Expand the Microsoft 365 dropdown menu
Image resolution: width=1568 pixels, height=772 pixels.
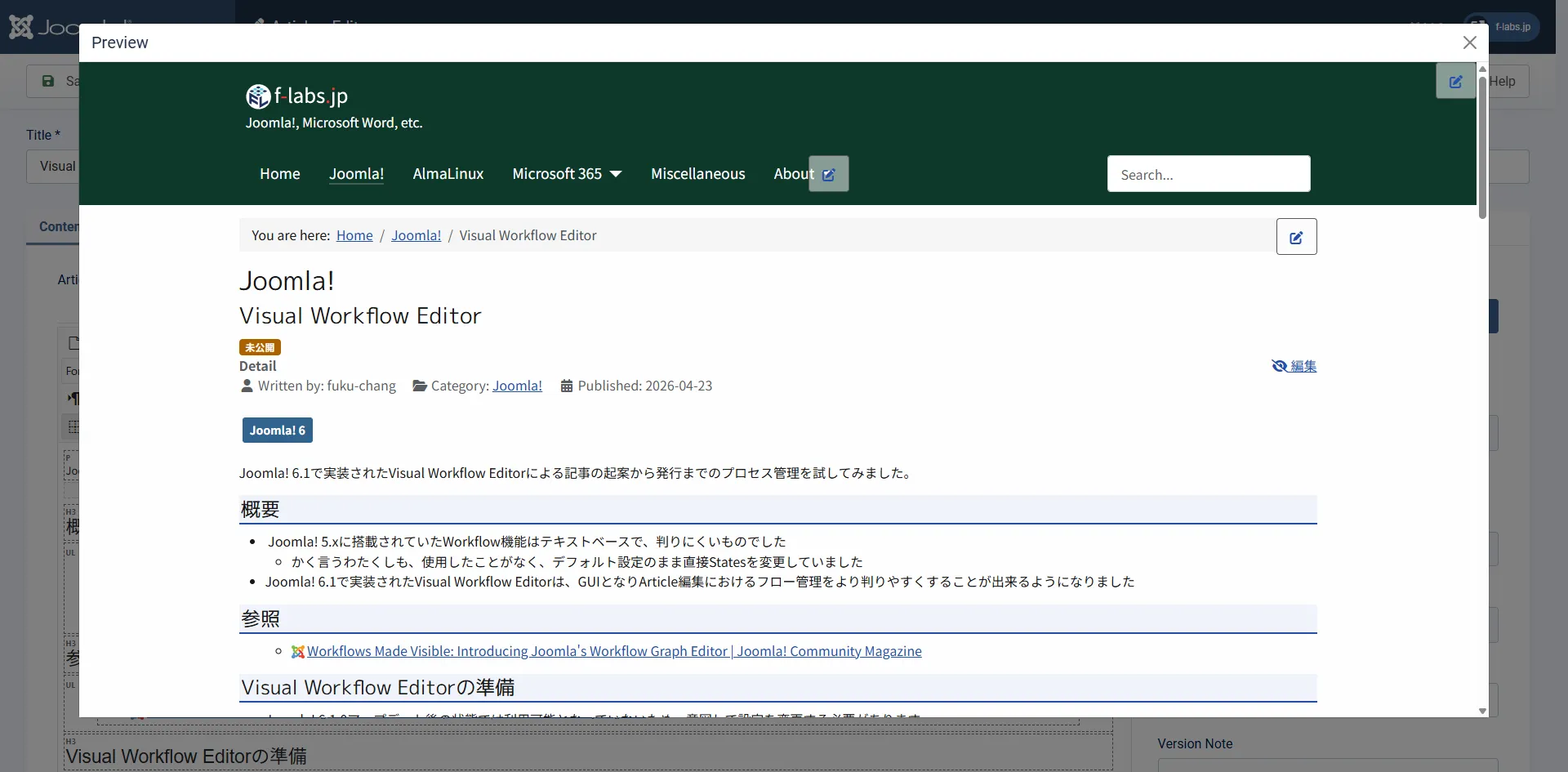coord(567,174)
